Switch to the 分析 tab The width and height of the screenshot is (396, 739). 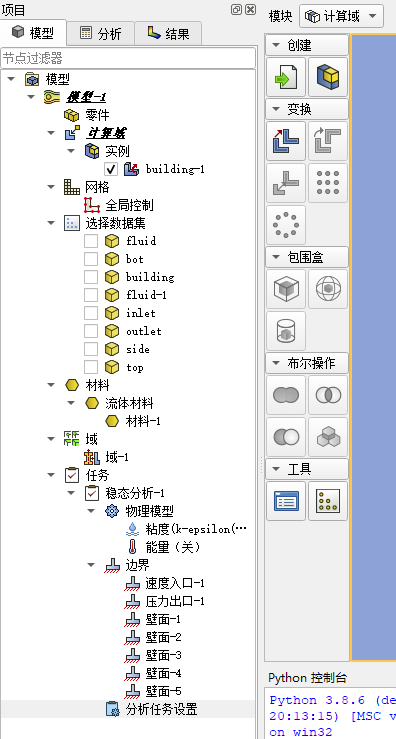coord(101,33)
